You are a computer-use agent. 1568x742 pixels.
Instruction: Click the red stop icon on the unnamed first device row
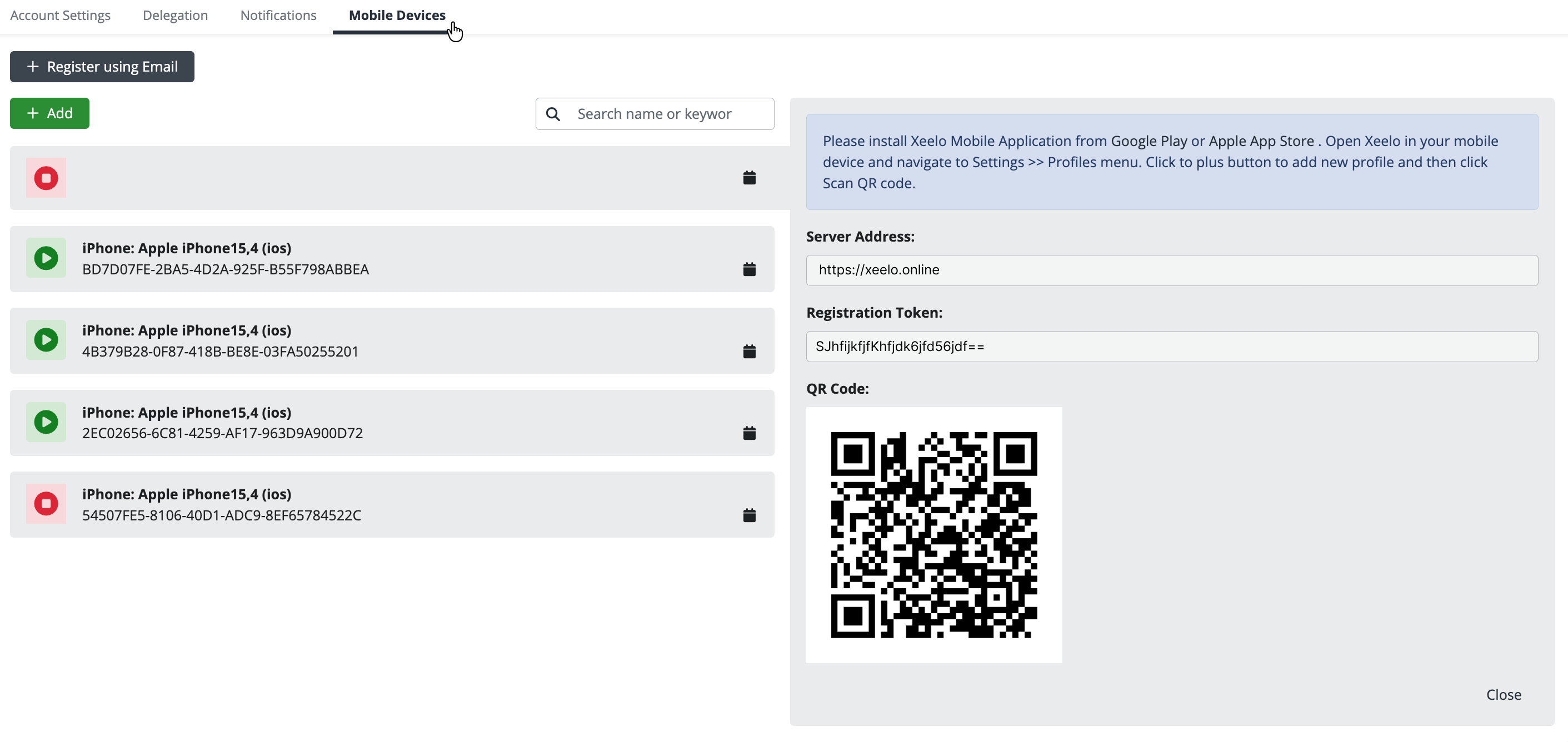tap(46, 178)
